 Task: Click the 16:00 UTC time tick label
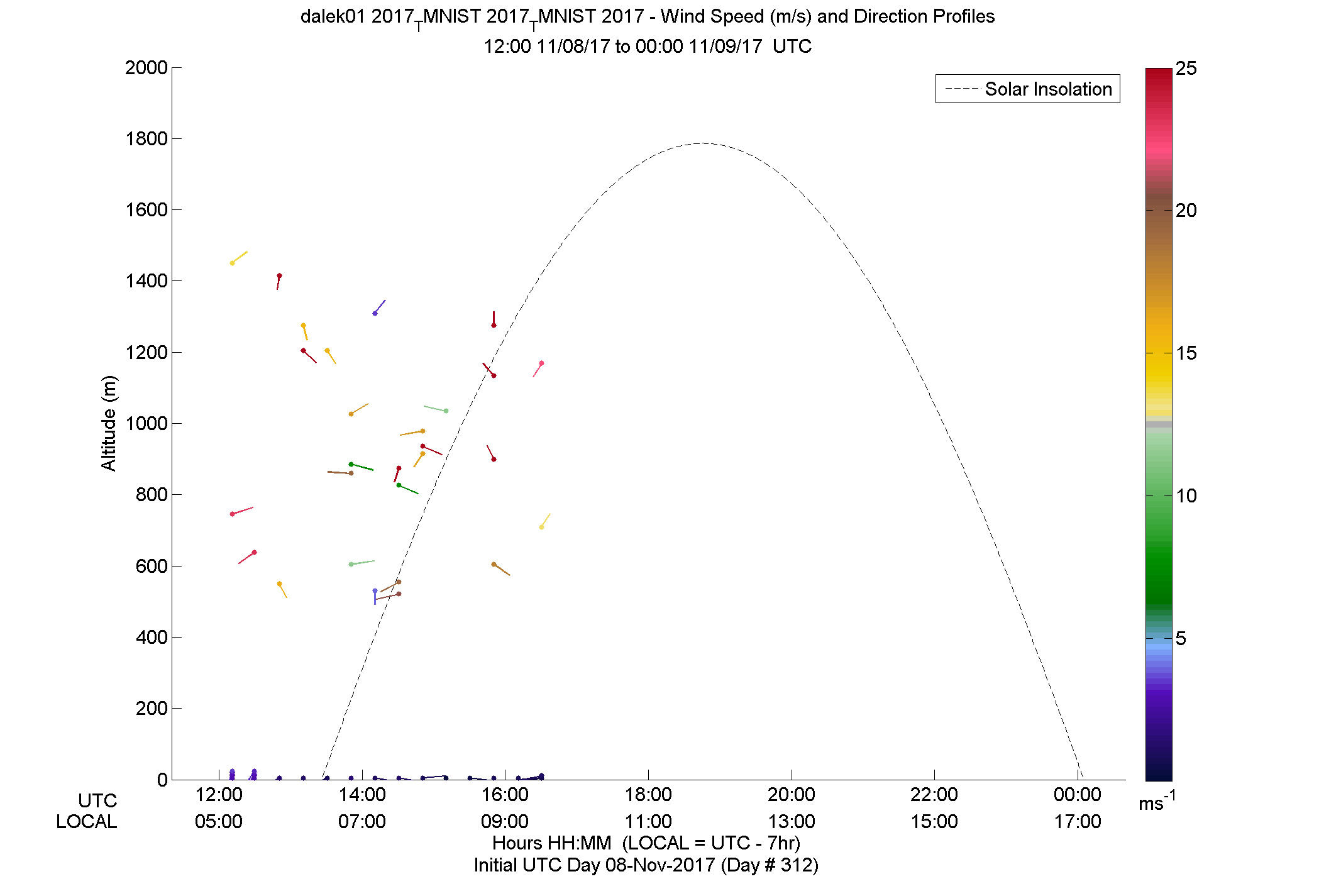pyautogui.click(x=505, y=794)
